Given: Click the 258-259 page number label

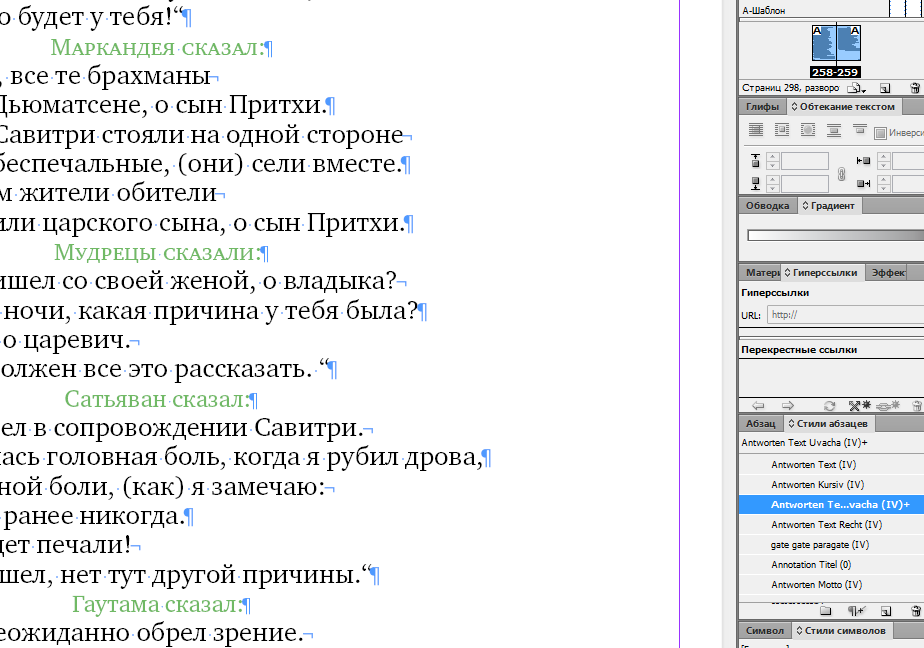Looking at the screenshot, I should (836, 72).
